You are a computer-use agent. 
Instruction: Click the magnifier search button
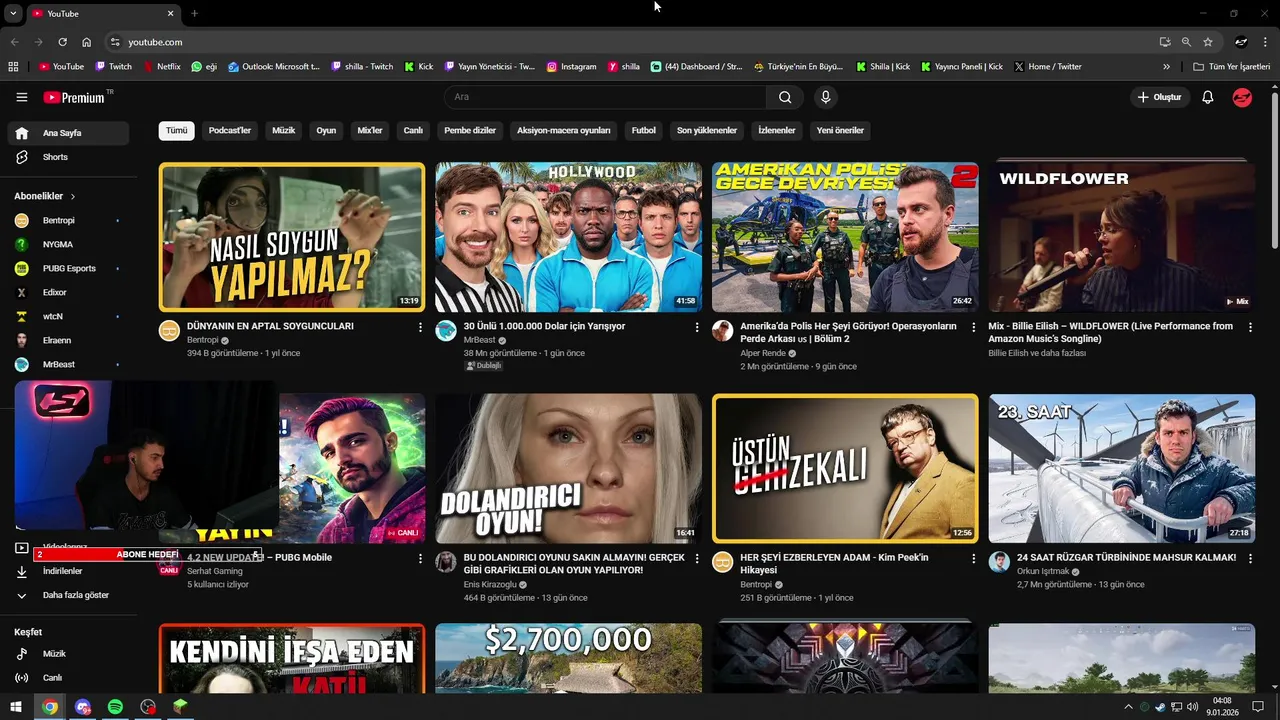(x=785, y=97)
